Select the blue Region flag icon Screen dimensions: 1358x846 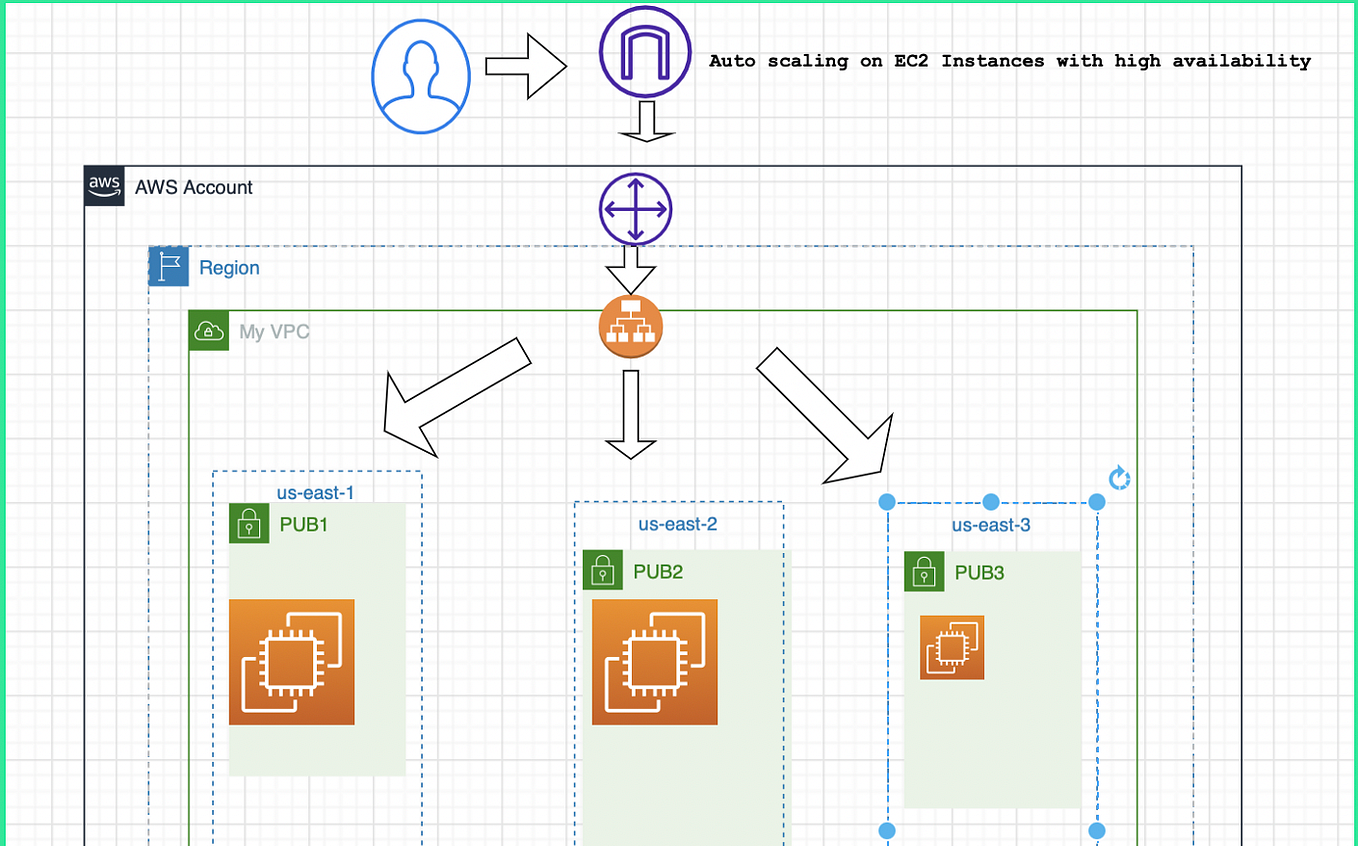[x=168, y=266]
